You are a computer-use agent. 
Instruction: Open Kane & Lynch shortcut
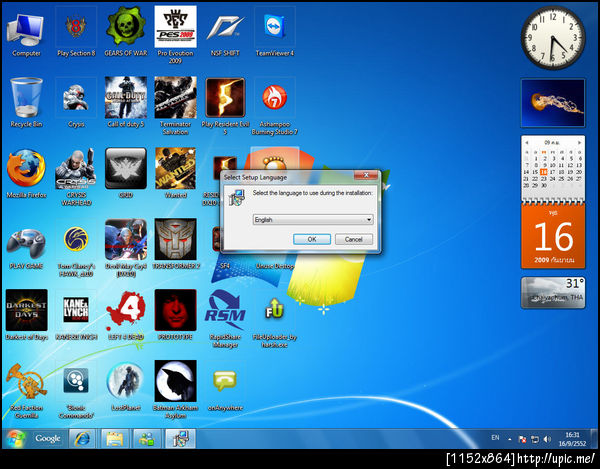coord(76,314)
